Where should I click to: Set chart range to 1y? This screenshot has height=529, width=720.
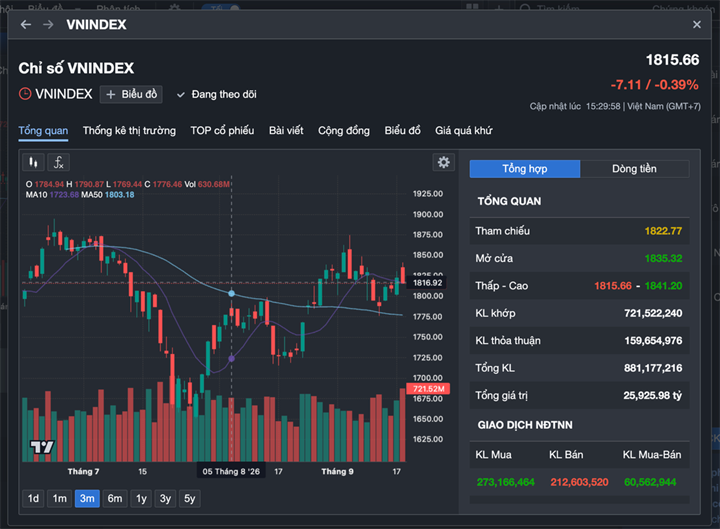tap(141, 499)
